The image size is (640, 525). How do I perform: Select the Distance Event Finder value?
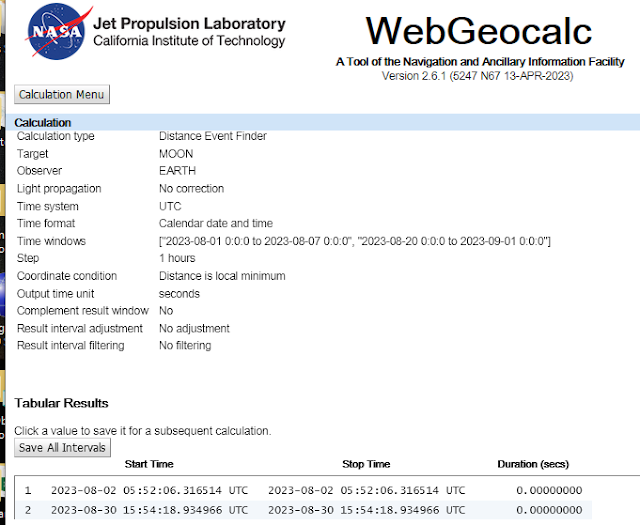click(213, 136)
